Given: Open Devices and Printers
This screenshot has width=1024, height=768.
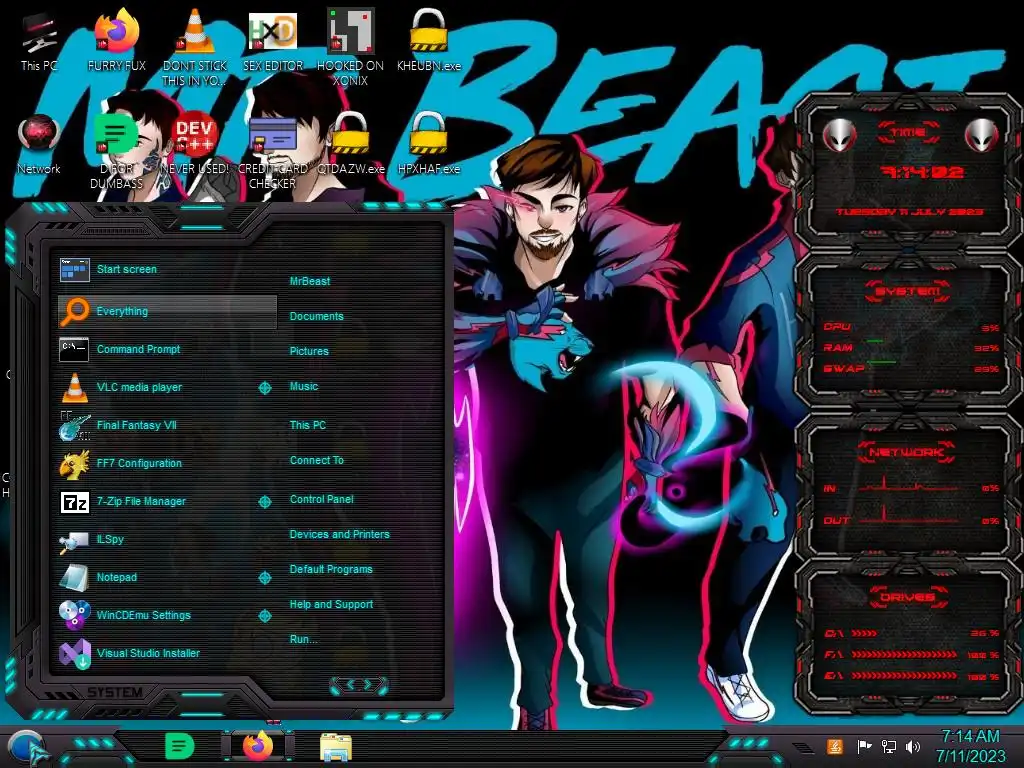Looking at the screenshot, I should pos(340,534).
